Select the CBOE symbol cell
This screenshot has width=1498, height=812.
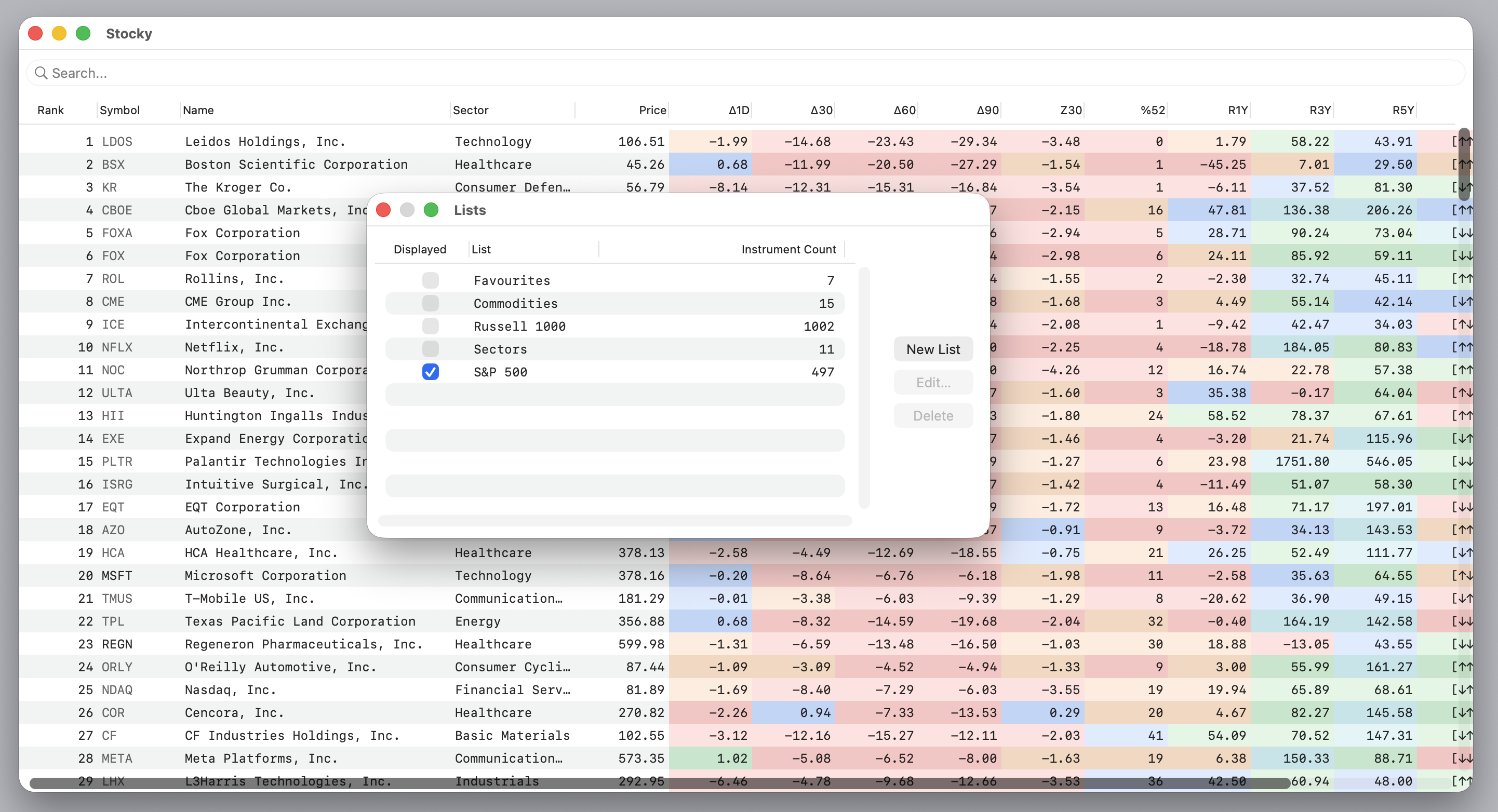[x=117, y=210]
